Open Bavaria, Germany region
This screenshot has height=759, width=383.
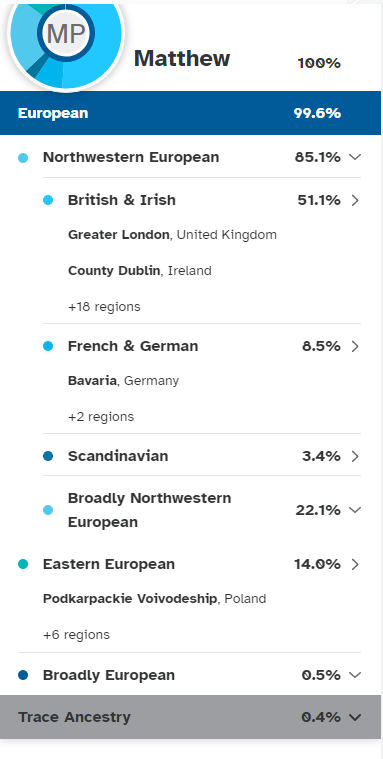pyautogui.click(x=123, y=381)
